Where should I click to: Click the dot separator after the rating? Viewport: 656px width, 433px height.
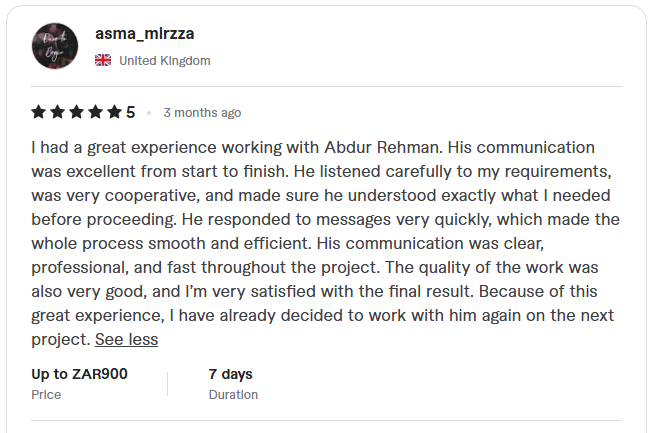[149, 113]
